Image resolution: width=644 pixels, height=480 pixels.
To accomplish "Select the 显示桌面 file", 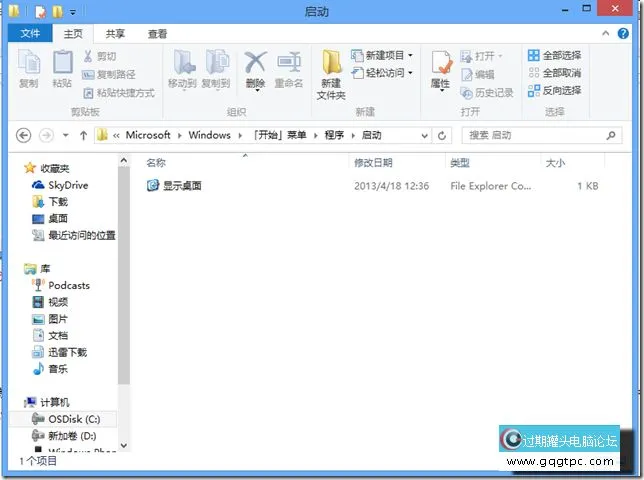I will [174, 186].
